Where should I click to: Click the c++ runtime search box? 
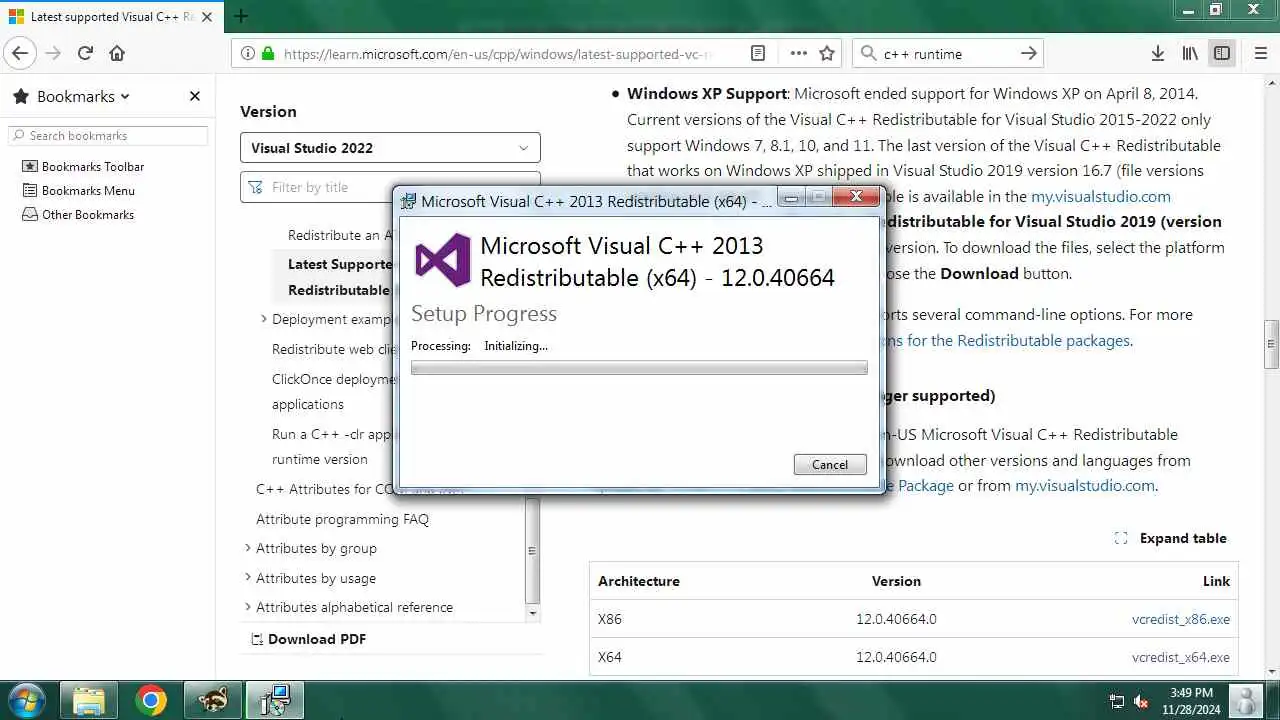pos(945,53)
